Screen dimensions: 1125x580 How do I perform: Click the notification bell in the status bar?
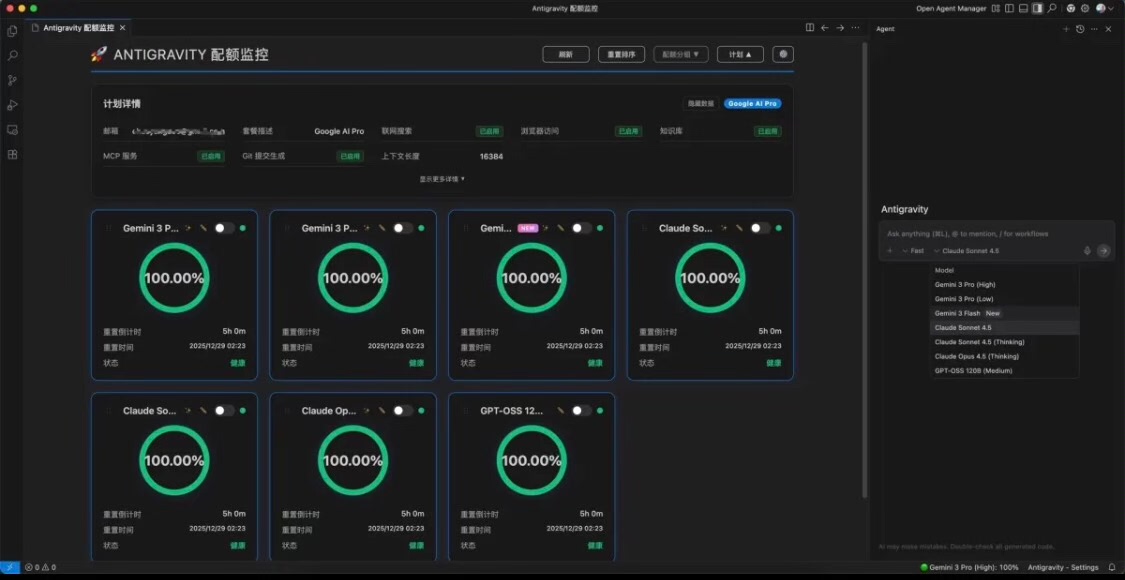tap(1111, 567)
